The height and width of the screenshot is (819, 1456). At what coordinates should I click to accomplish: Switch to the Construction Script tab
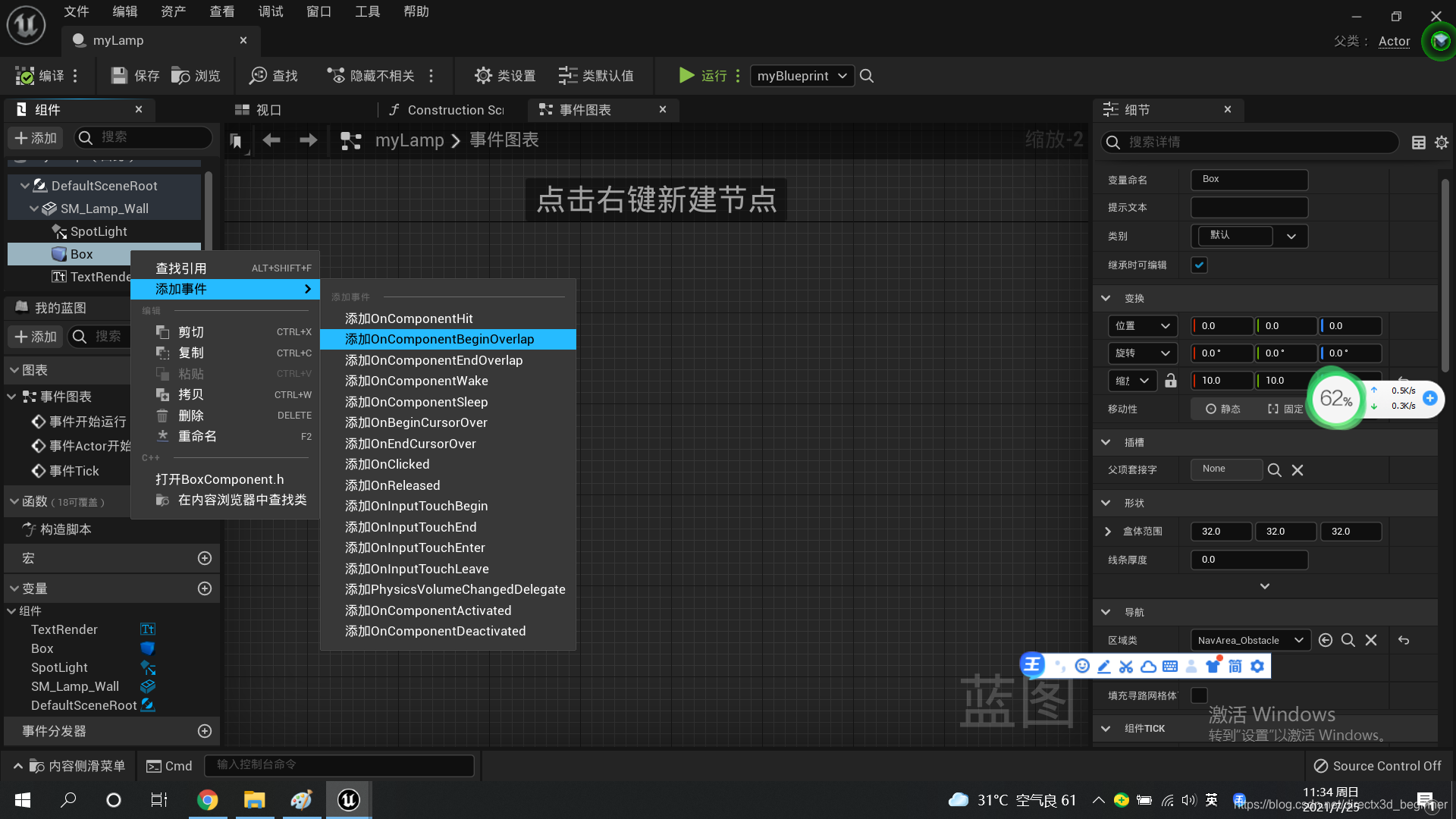(447, 110)
